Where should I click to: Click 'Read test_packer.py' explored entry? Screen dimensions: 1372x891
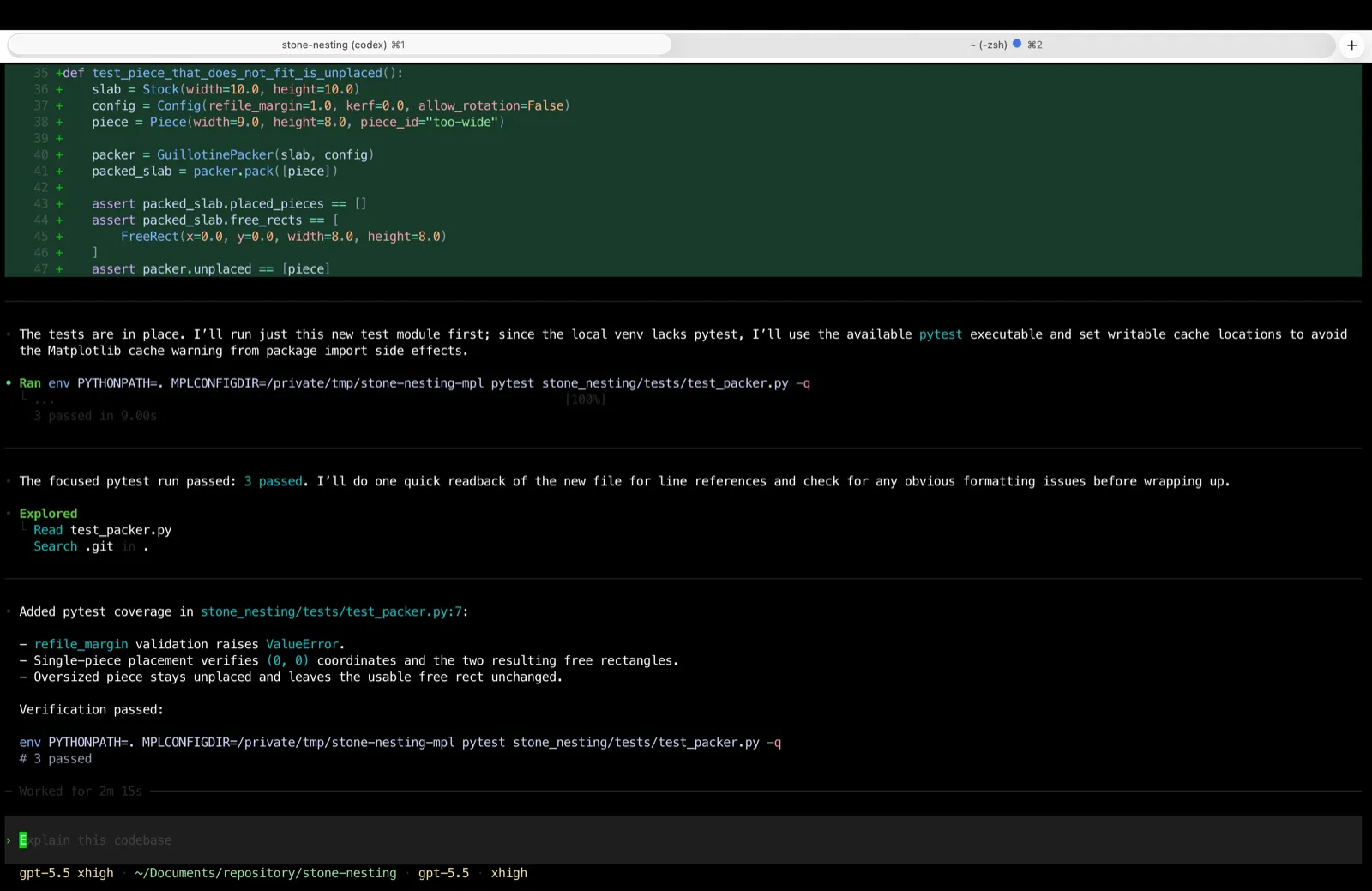point(103,530)
